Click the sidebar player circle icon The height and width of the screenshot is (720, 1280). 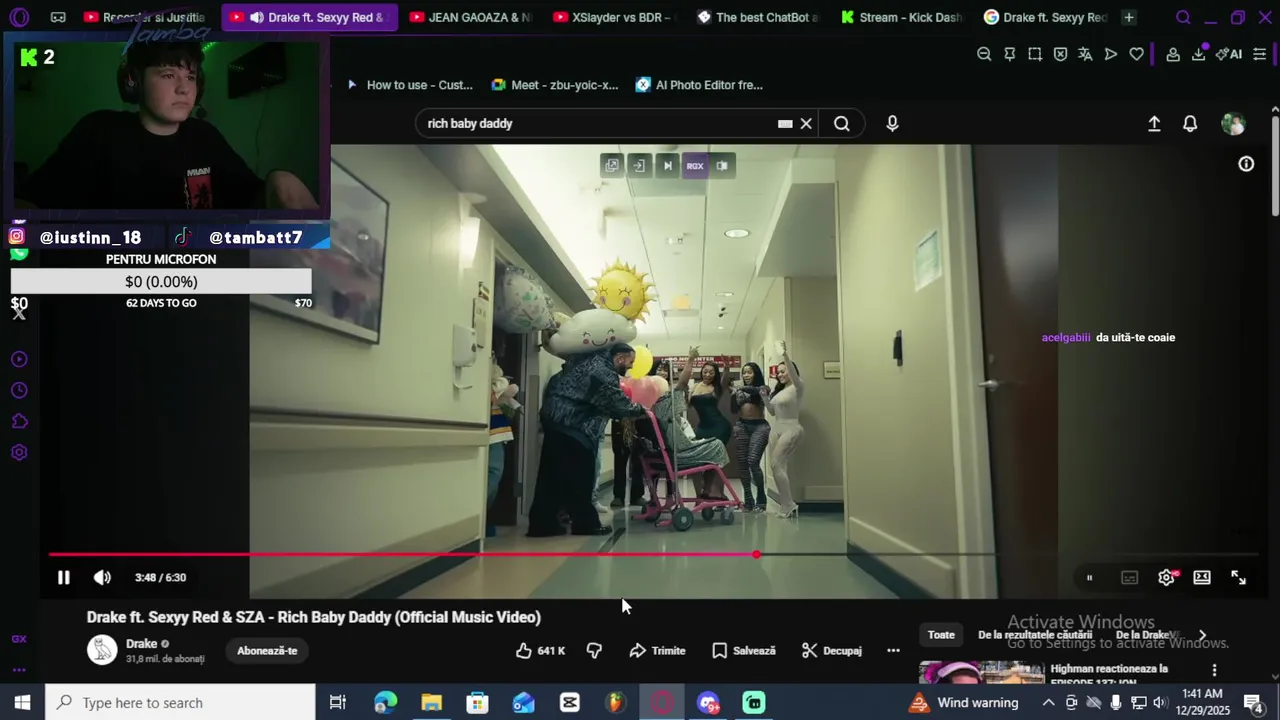tap(19, 359)
